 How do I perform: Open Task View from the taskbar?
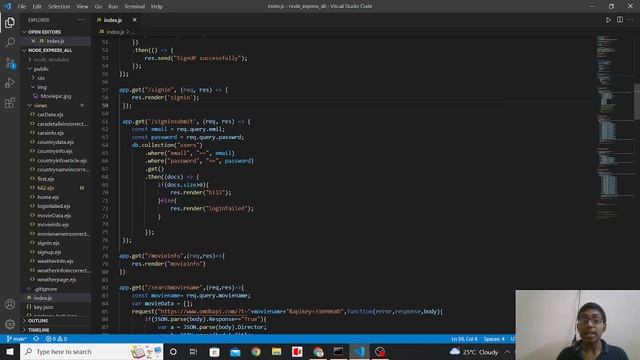click(x=193, y=351)
